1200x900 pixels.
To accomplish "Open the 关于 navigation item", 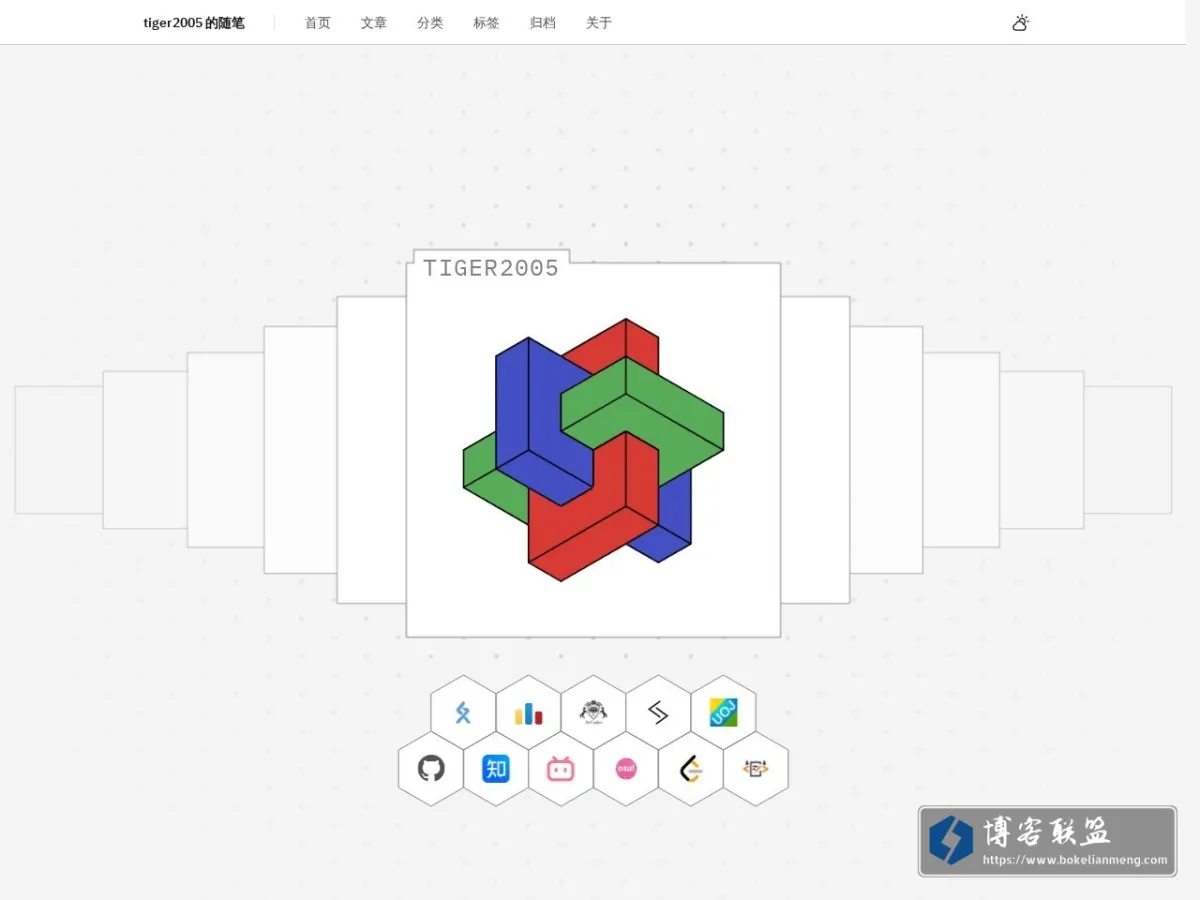I will [599, 23].
